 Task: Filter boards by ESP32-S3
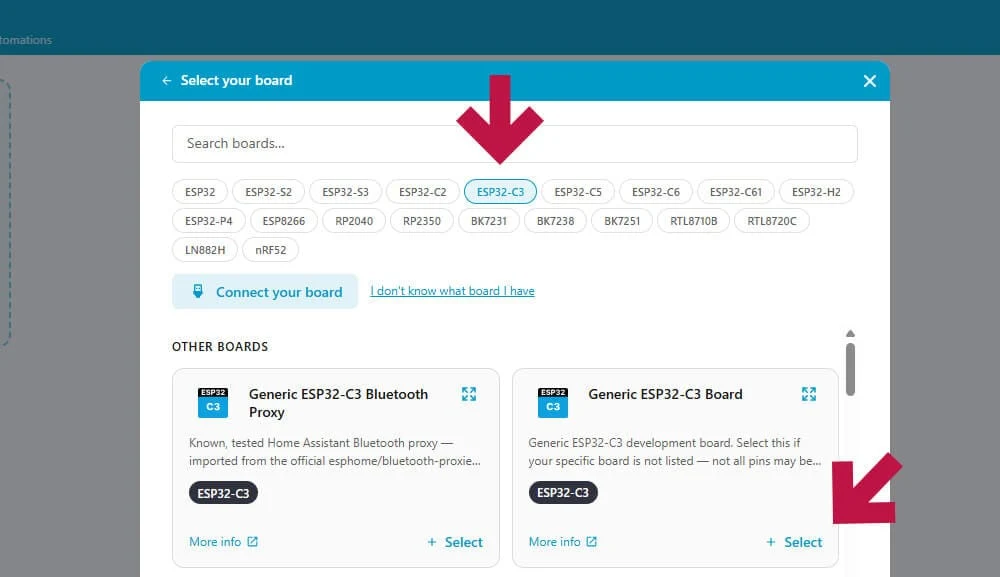coord(345,192)
